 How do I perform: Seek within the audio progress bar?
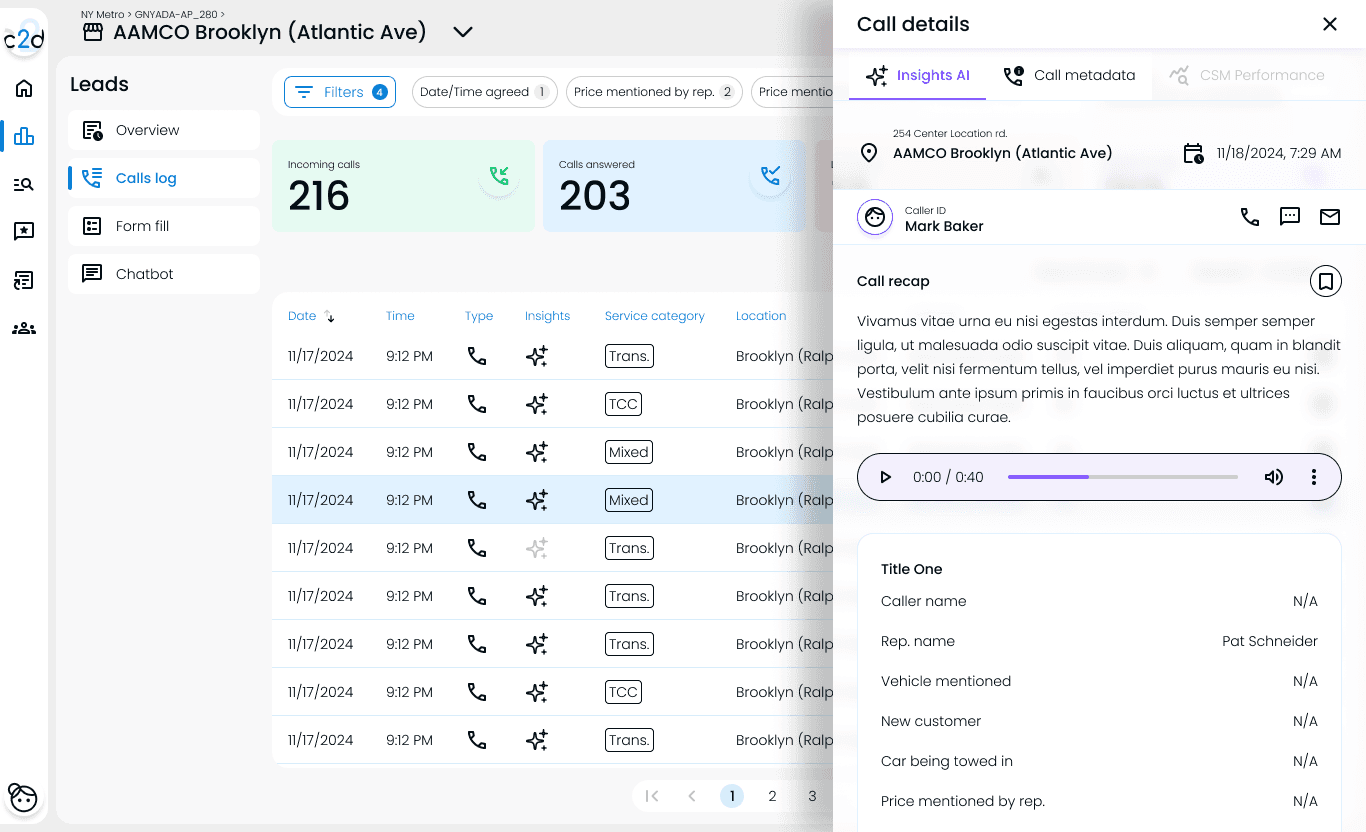[x=1123, y=477]
